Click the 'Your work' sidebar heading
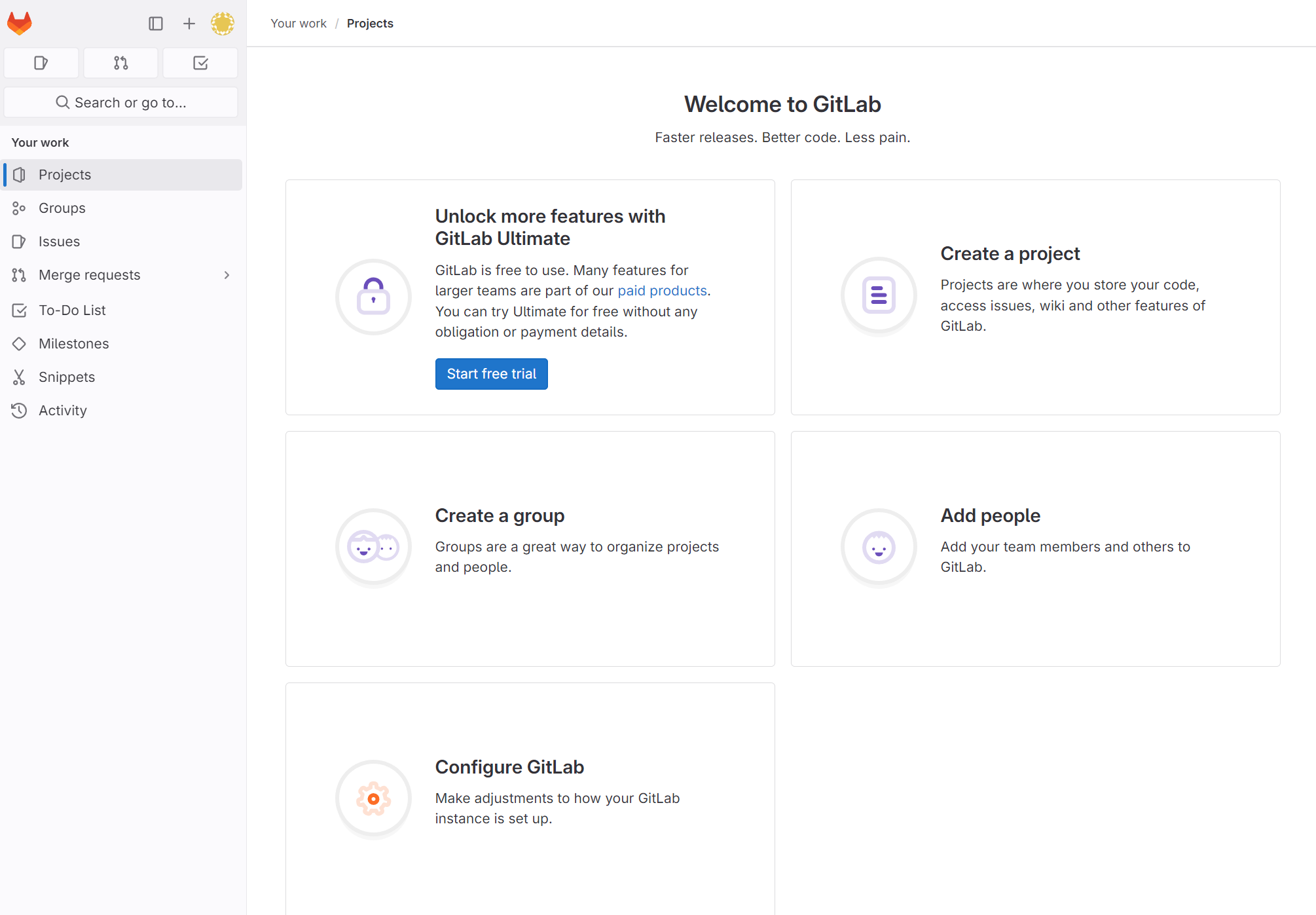The image size is (1316, 915). (x=40, y=143)
